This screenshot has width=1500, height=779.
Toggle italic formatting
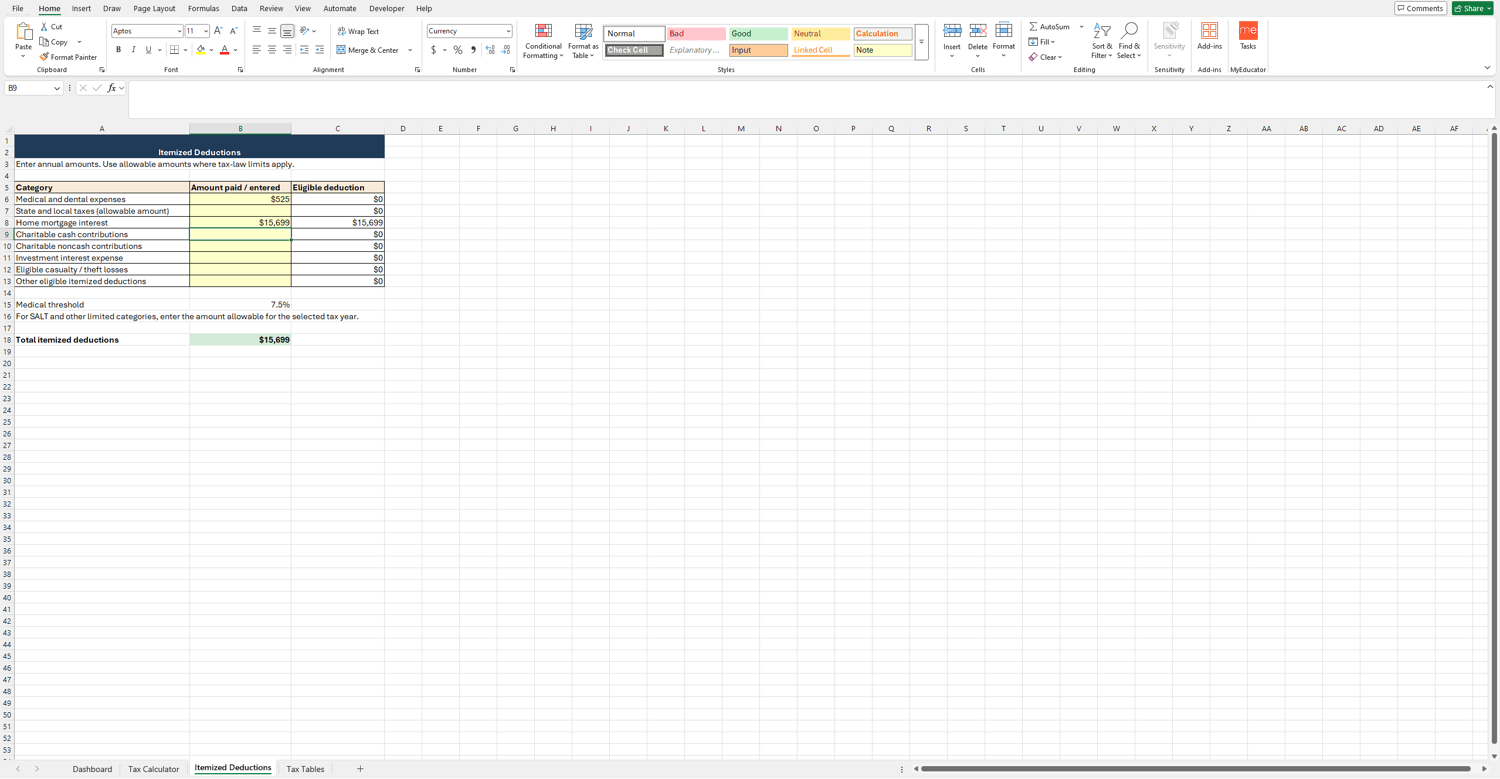[x=133, y=50]
